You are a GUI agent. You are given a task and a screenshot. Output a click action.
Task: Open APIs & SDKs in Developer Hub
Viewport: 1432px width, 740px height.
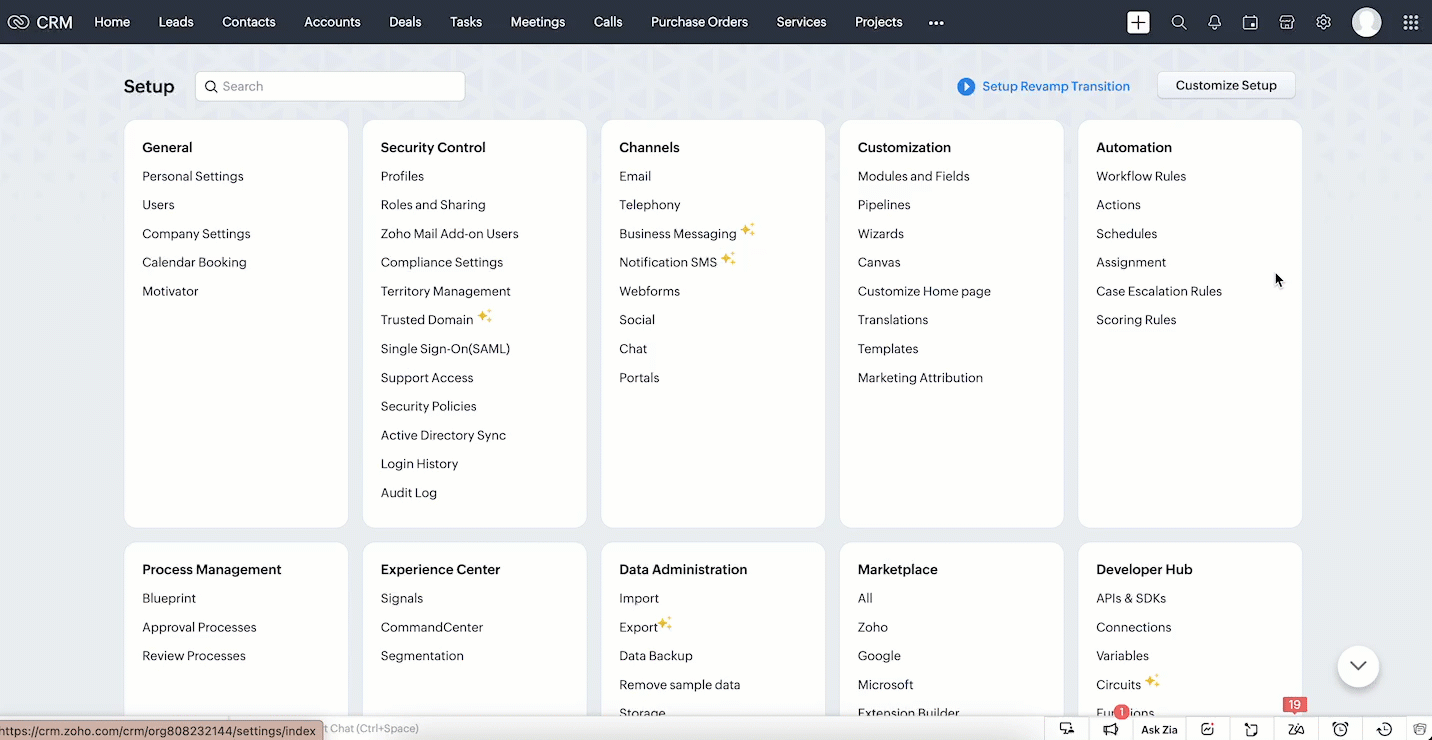pos(1131,598)
